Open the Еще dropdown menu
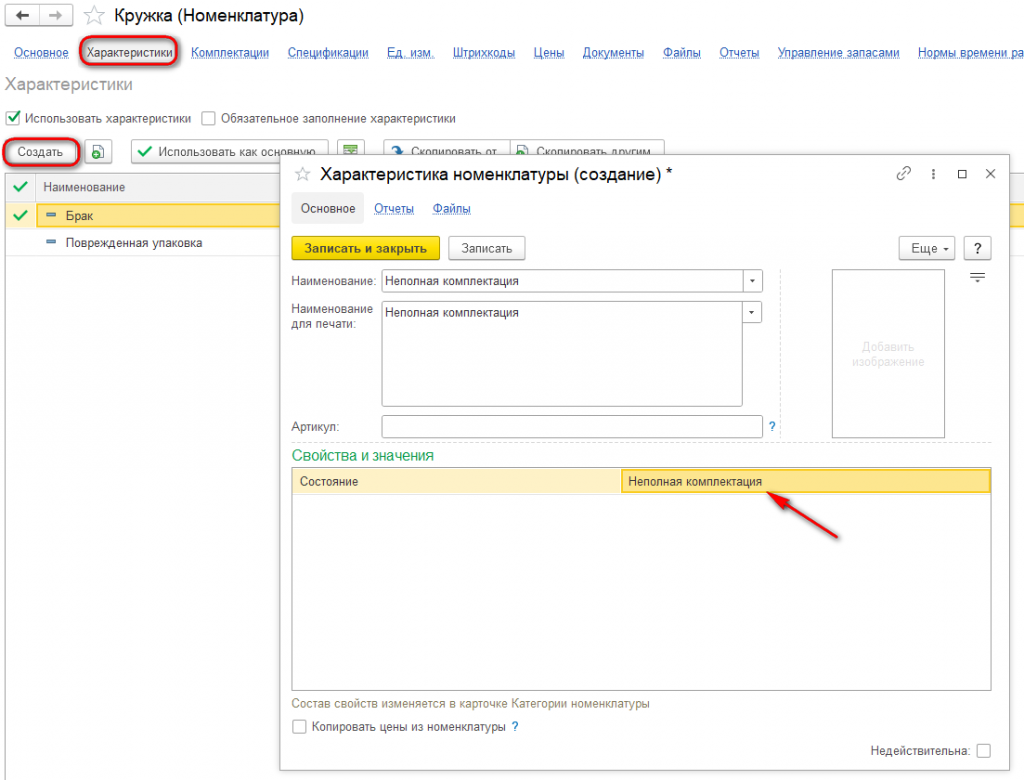1024x780 pixels. click(927, 248)
